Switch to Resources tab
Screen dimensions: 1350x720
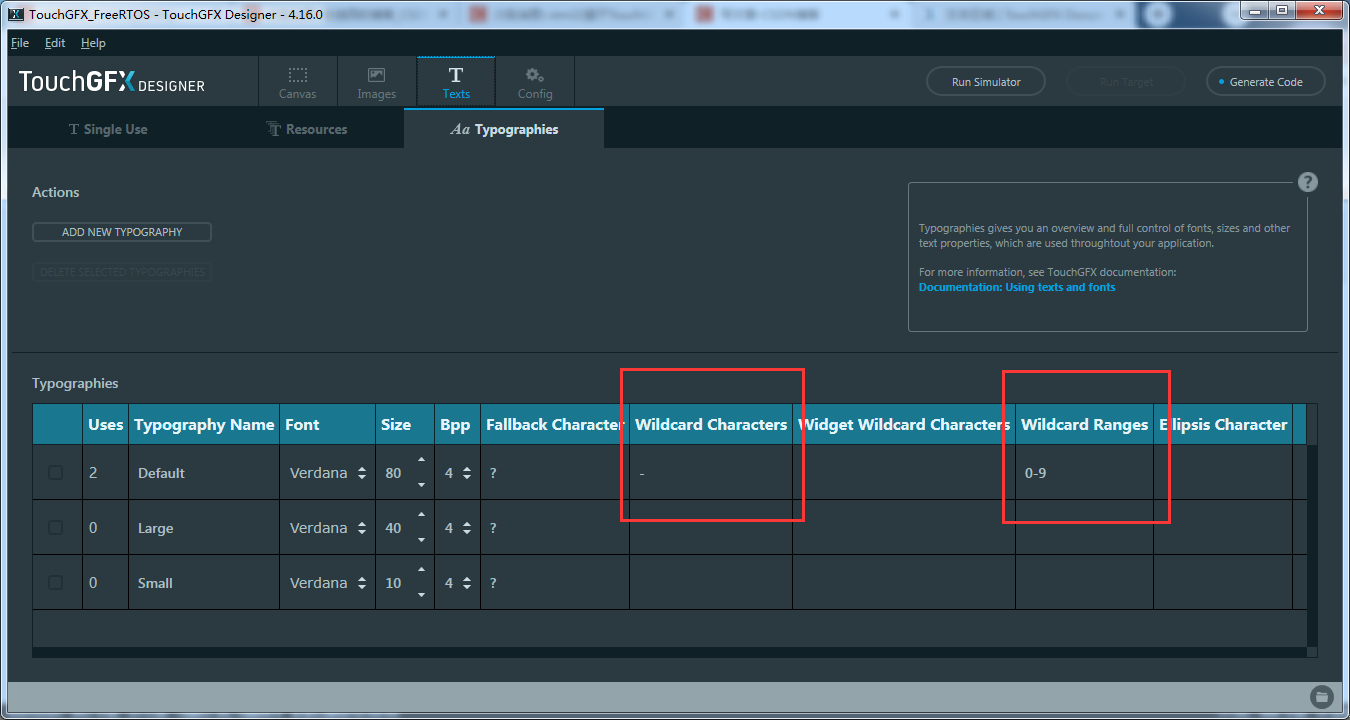306,129
